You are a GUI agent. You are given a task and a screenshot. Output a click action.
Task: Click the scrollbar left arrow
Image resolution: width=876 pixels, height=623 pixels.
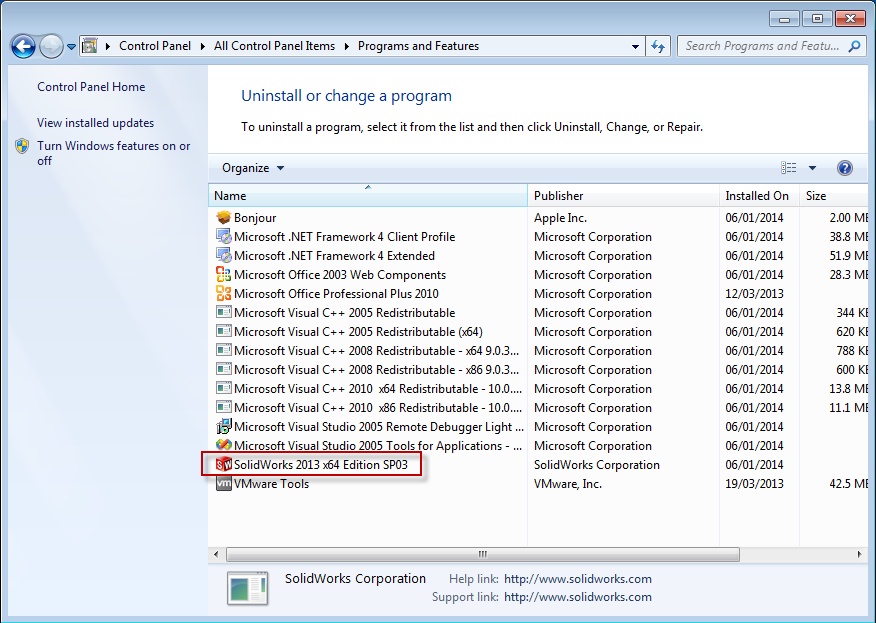(216, 554)
